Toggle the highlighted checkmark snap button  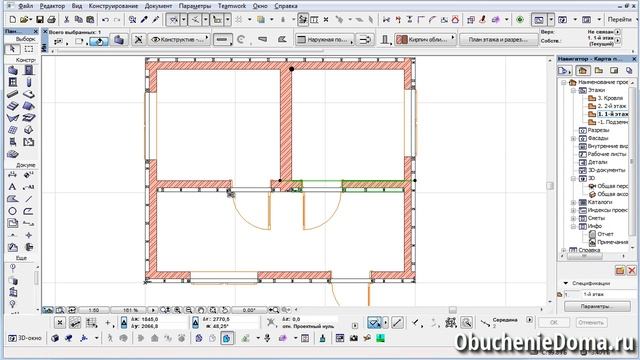[x=374, y=323]
